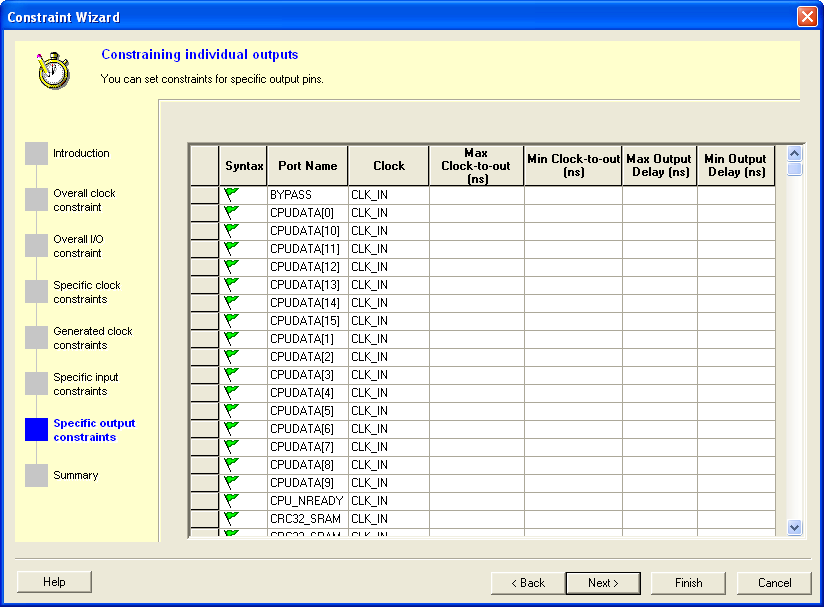824x607 pixels.
Task: Click the Max Clock-to-out cell for BYPASS
Action: point(477,195)
